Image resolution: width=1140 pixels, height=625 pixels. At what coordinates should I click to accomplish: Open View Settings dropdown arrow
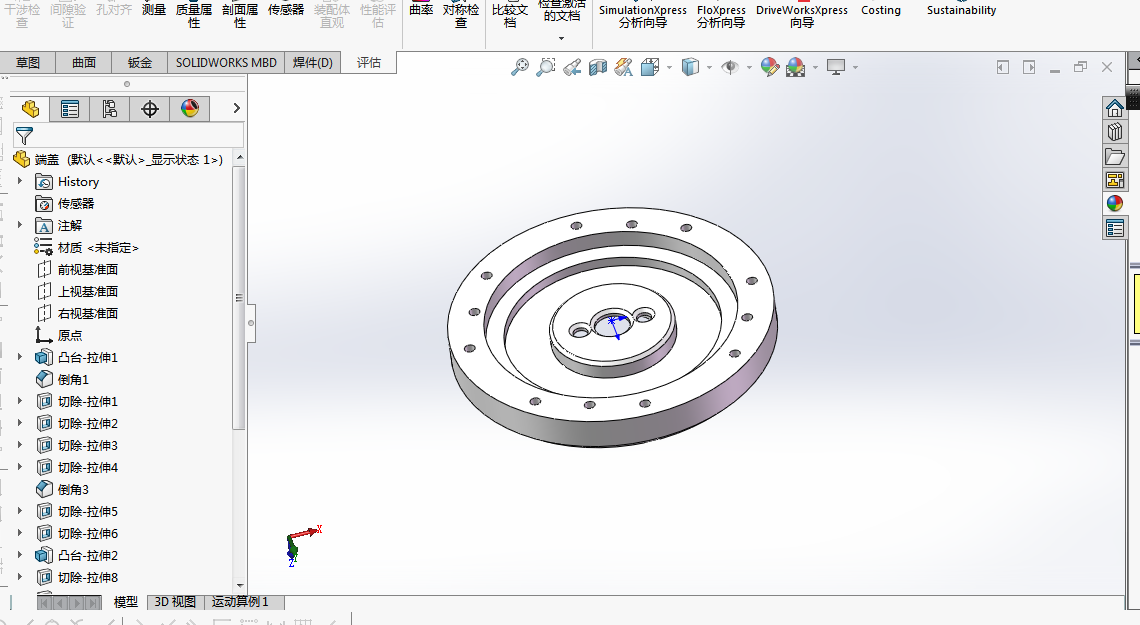(855, 68)
